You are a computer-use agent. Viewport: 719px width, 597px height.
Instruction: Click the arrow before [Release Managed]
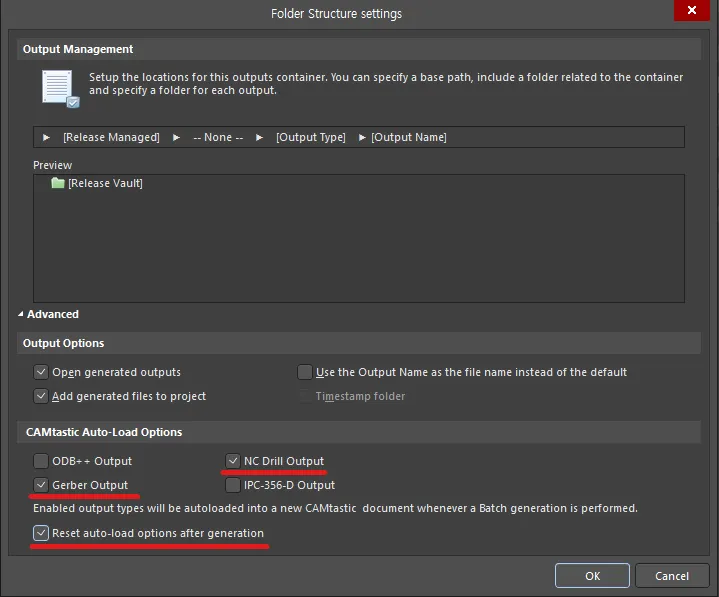pyautogui.click(x=46, y=137)
